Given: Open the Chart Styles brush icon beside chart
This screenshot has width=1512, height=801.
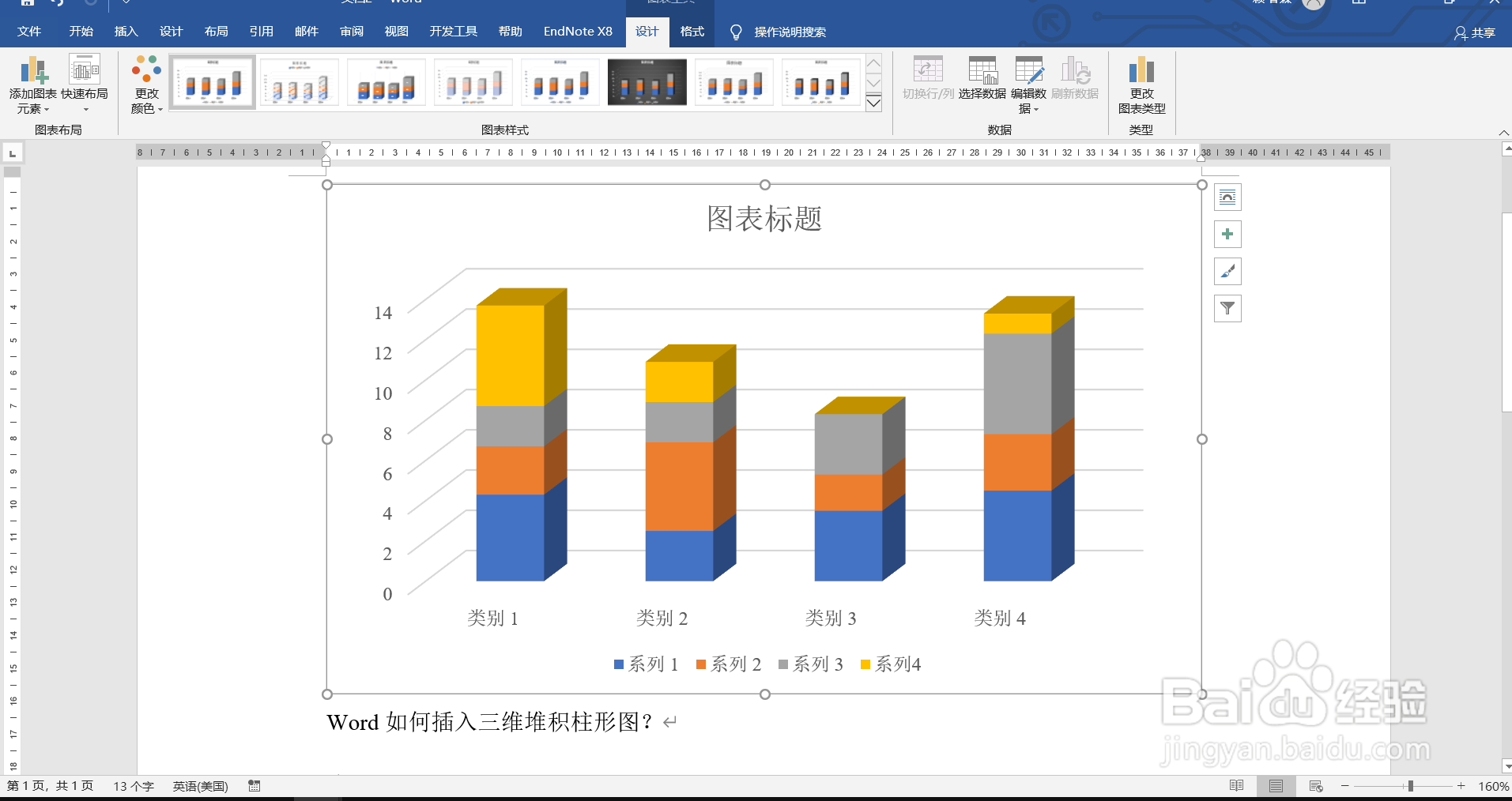Looking at the screenshot, I should [1227, 271].
